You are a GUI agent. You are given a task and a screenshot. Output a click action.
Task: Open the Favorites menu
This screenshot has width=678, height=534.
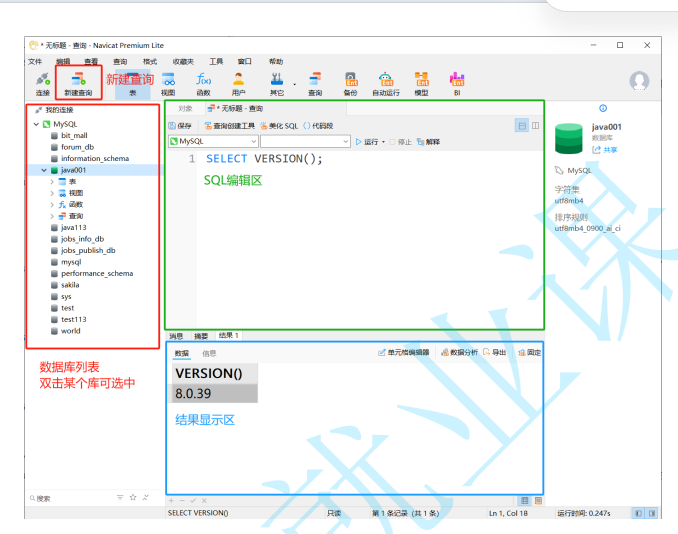pyautogui.click(x=183, y=61)
